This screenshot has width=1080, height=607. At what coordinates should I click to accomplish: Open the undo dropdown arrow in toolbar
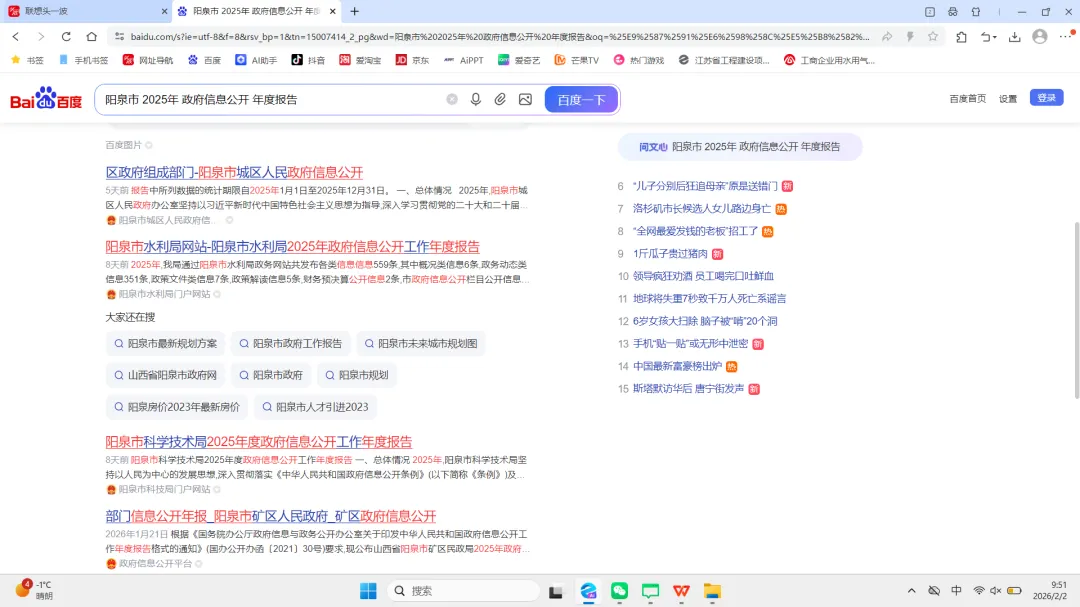tap(995, 37)
